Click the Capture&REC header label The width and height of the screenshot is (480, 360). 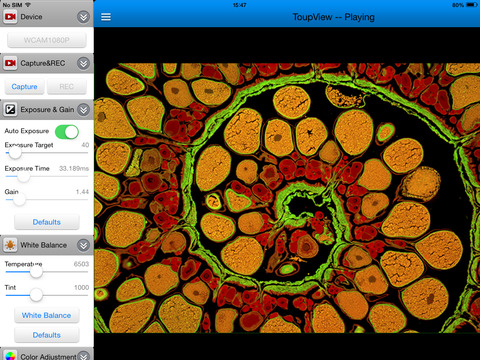(43, 63)
